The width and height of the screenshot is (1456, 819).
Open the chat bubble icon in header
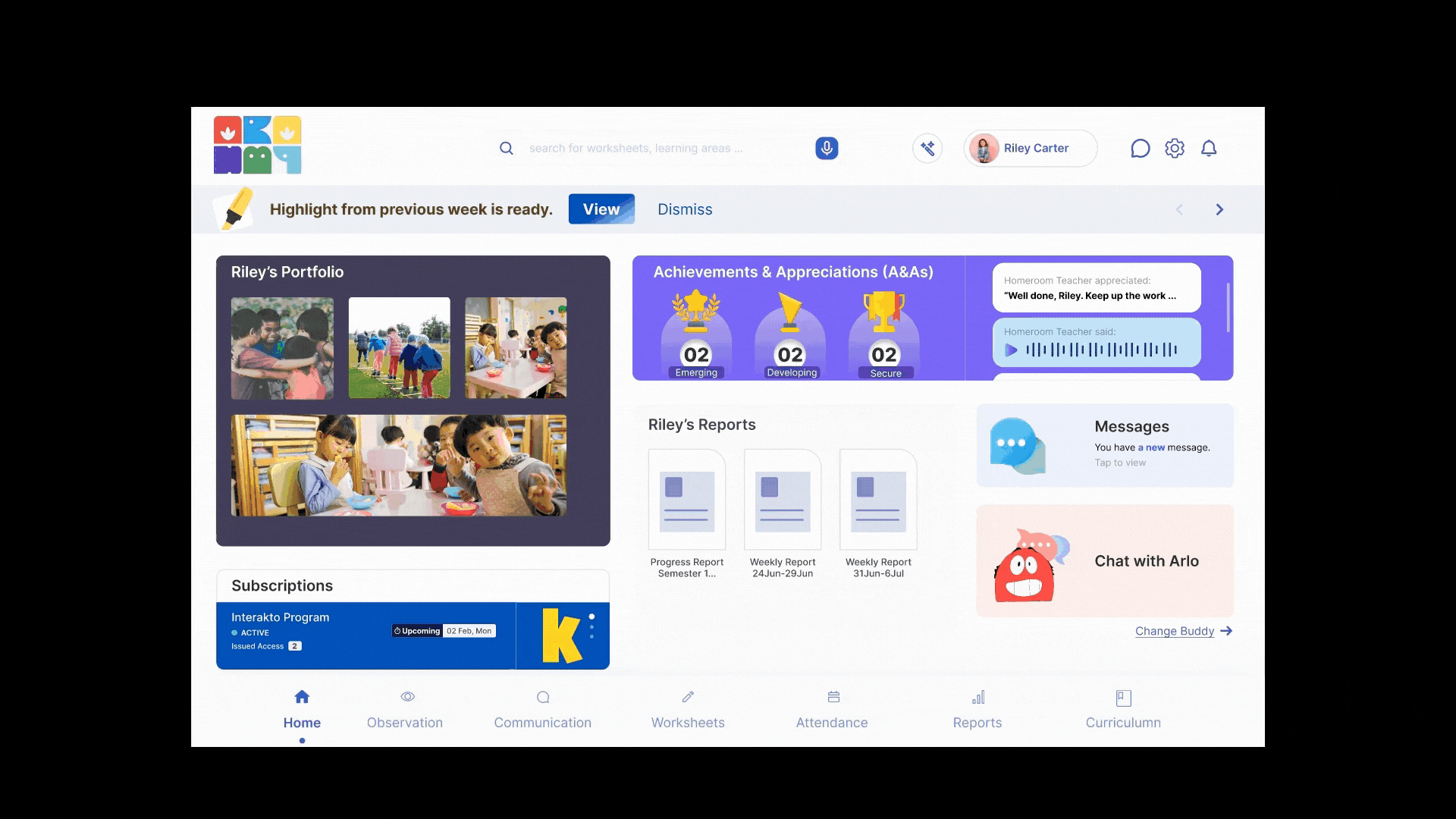(1140, 148)
